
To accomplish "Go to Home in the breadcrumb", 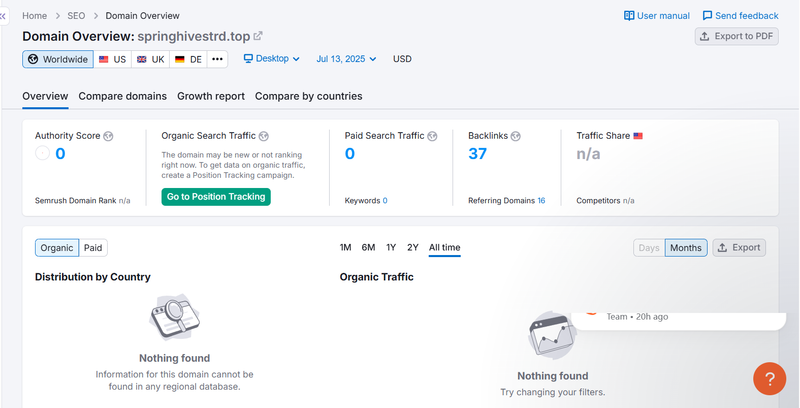I will click(35, 16).
